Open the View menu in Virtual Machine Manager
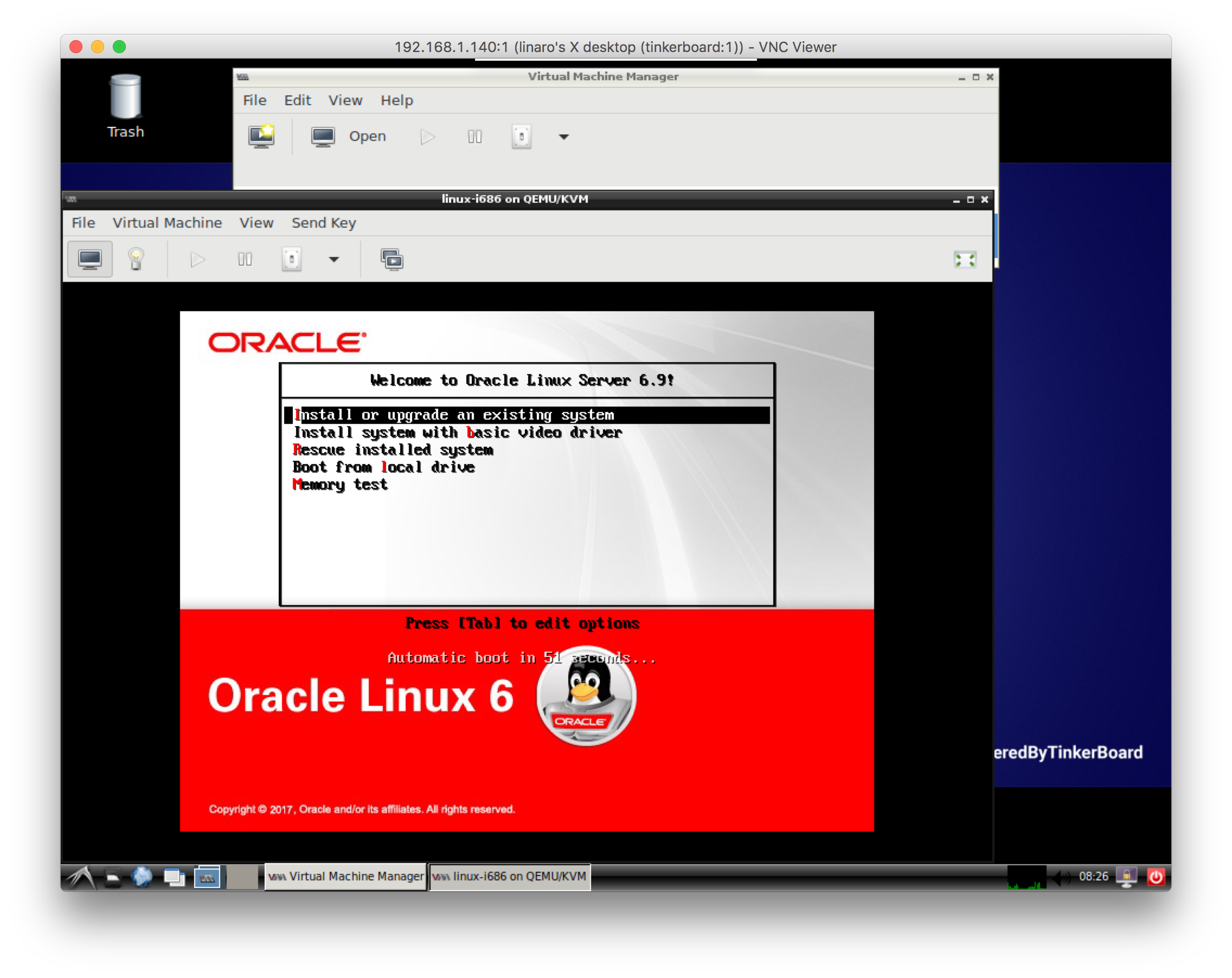Screen dimensions: 1232x978 [345, 100]
